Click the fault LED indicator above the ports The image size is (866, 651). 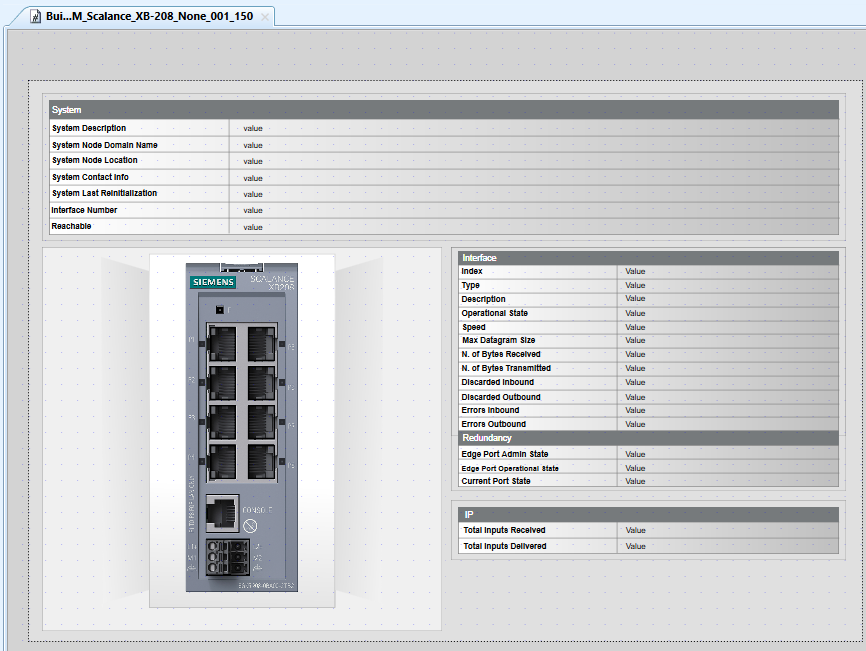[219, 308]
